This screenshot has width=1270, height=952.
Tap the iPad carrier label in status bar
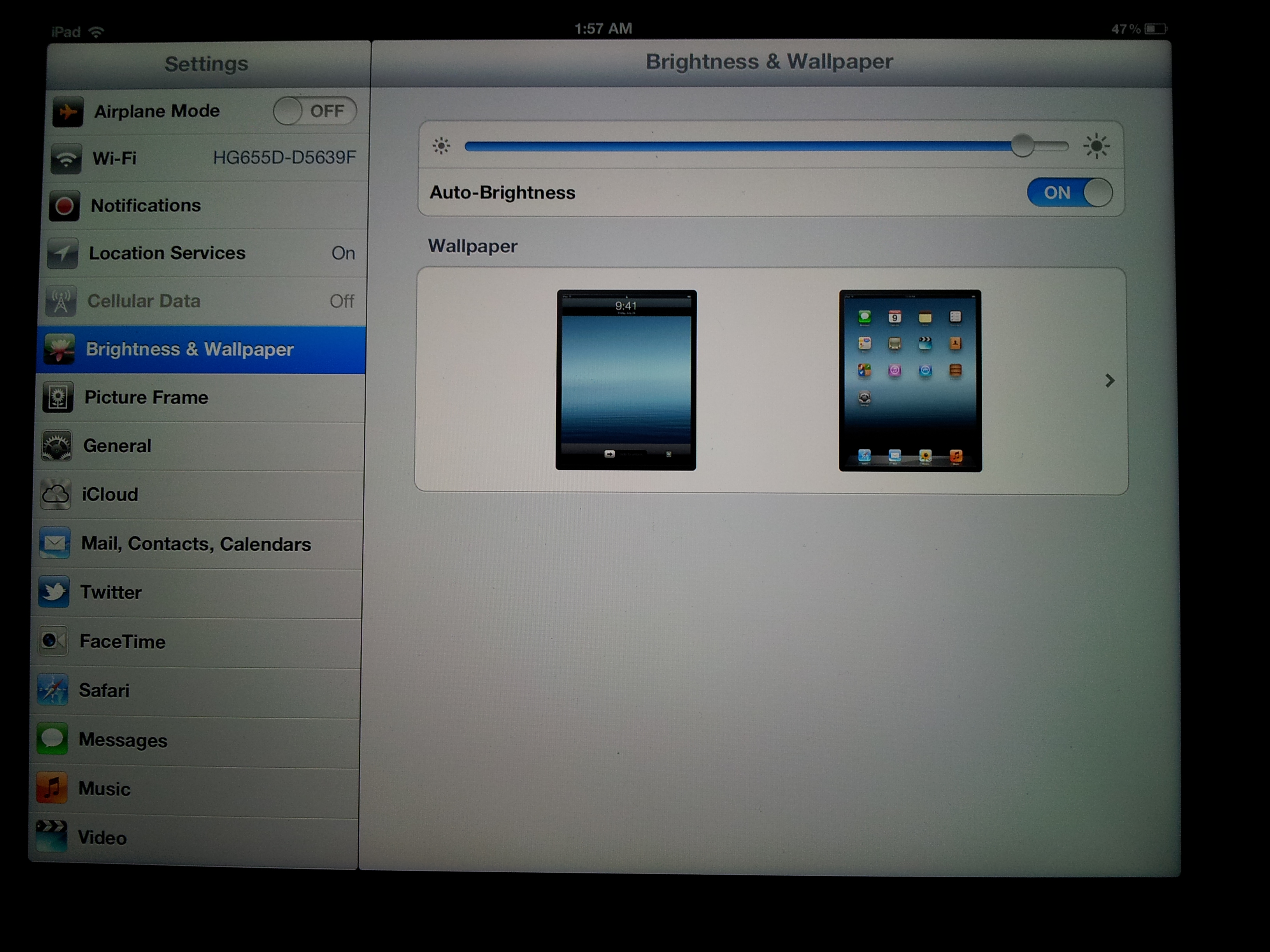[65, 32]
